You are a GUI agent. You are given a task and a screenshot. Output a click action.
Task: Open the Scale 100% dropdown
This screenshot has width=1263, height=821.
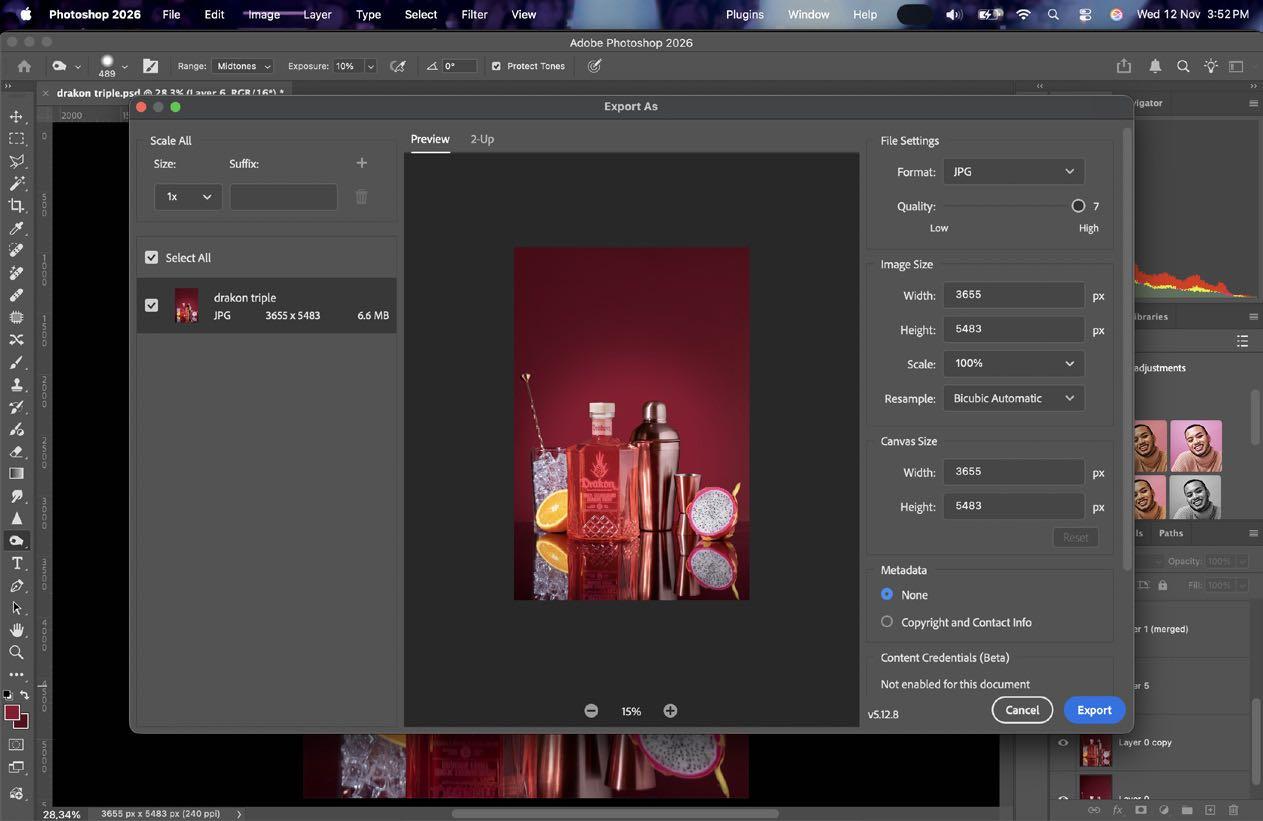tap(1013, 364)
